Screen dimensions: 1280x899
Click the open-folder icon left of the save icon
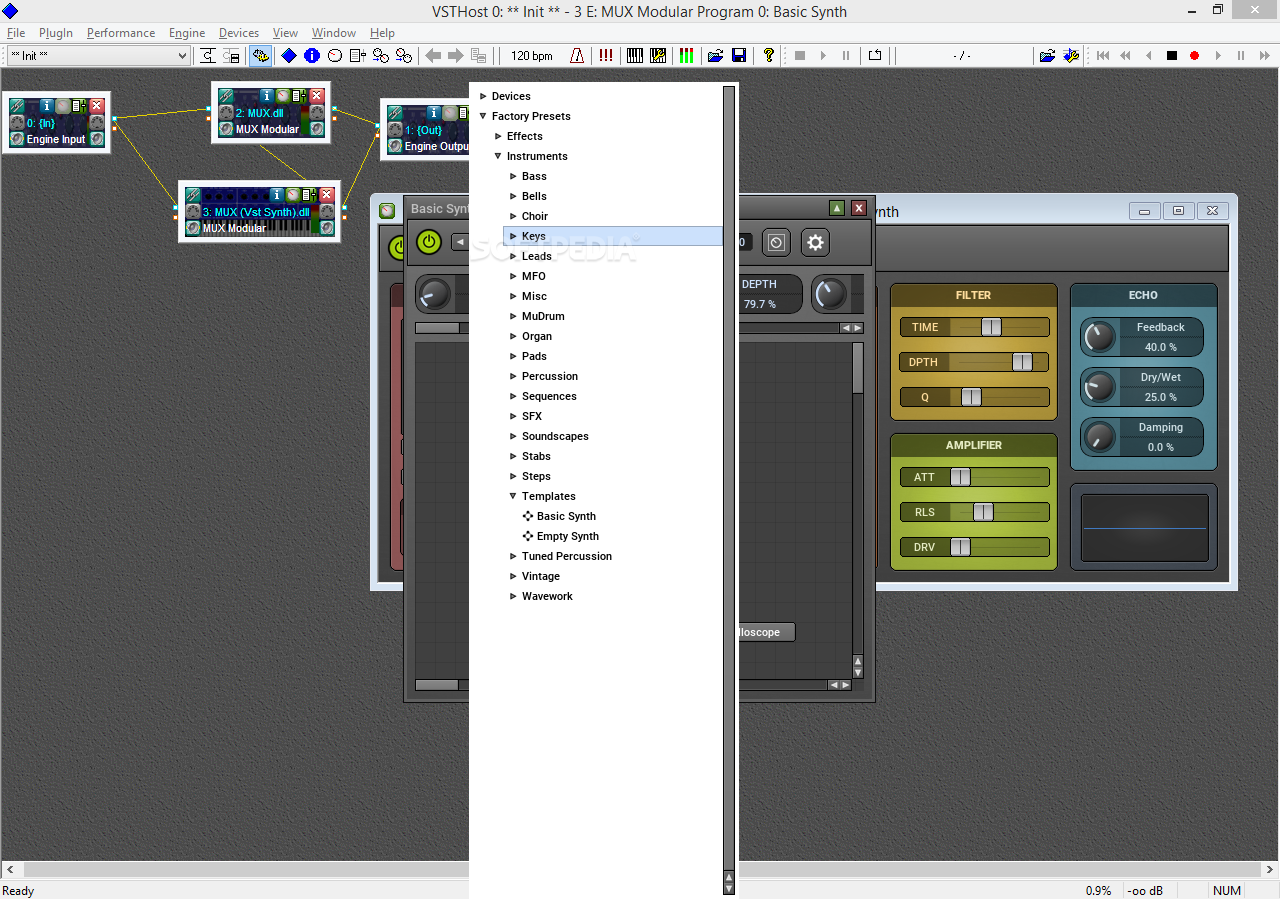click(x=715, y=56)
